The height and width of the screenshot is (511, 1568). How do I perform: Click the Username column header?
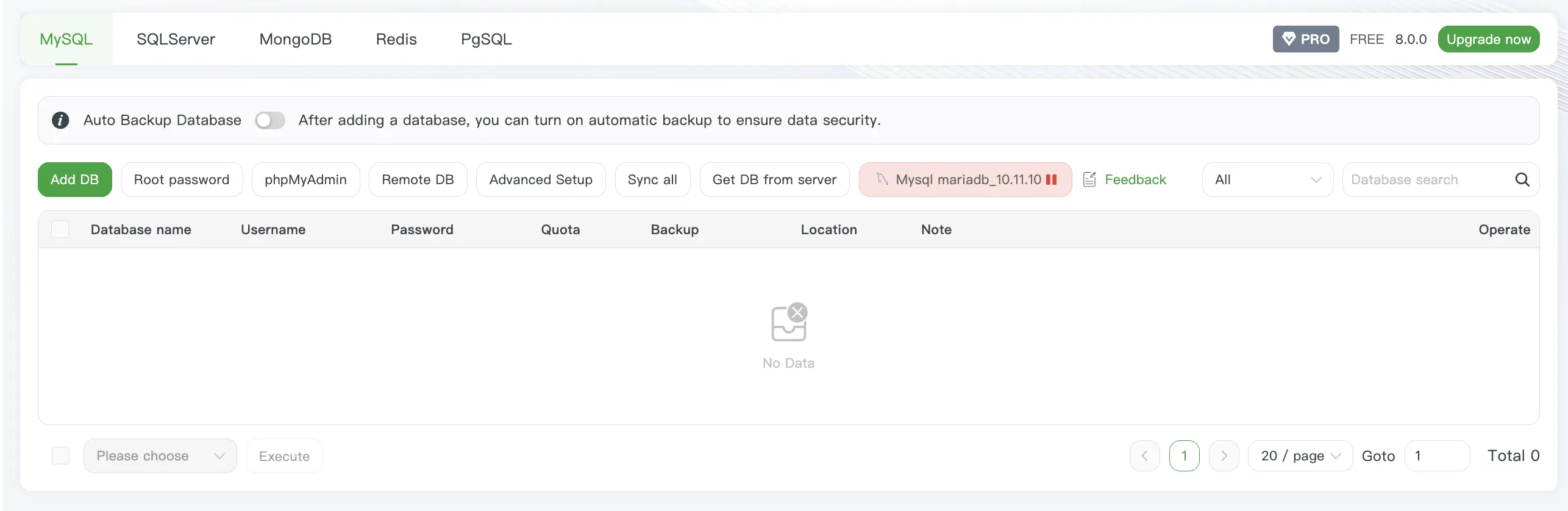(x=273, y=229)
